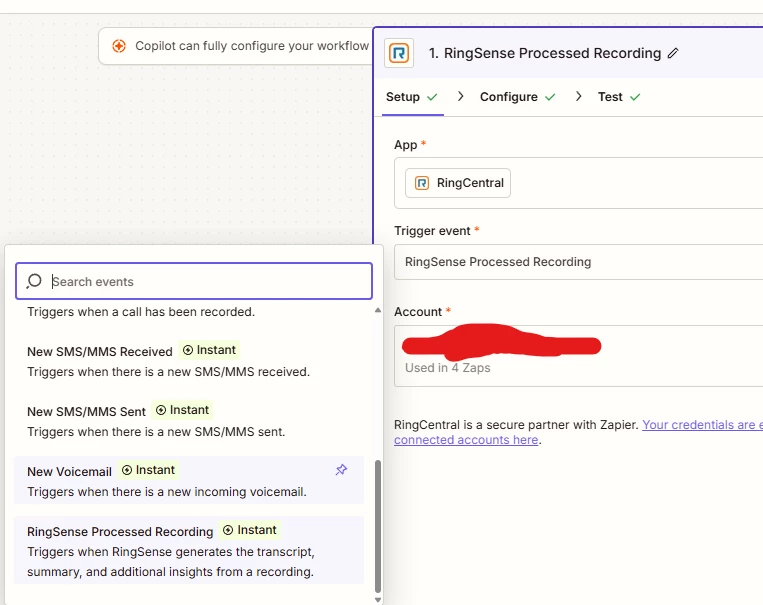Open the Setup tab
Viewport: 763px width, 605px height.
[x=412, y=97]
